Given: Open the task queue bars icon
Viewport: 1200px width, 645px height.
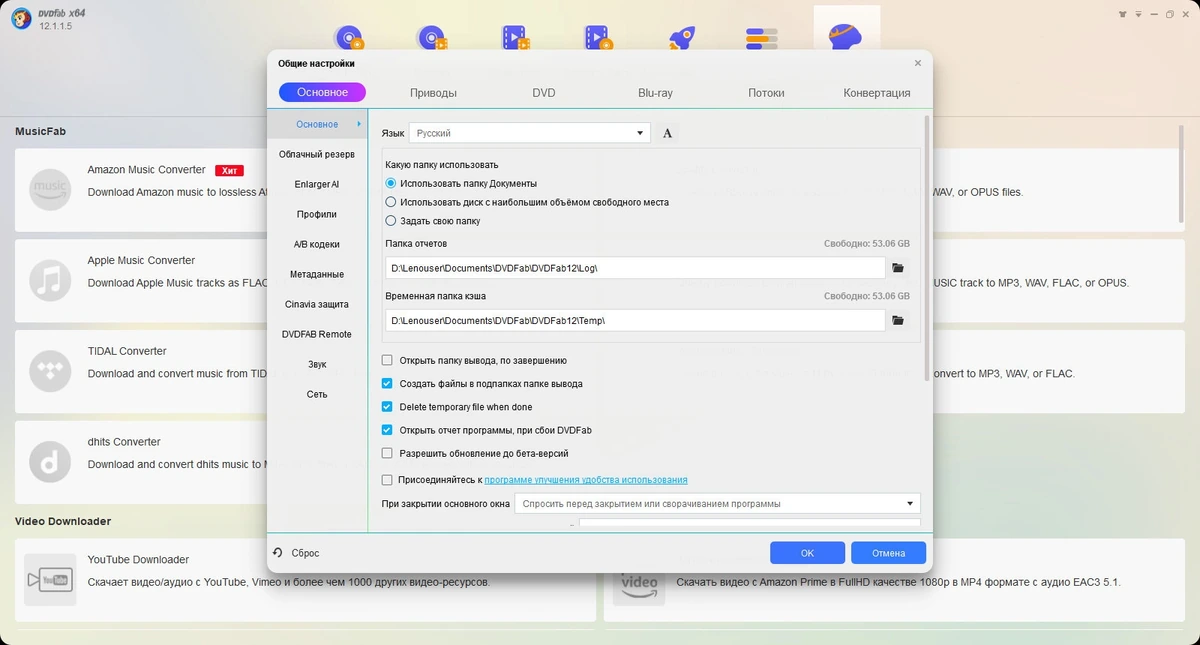Looking at the screenshot, I should point(762,38).
